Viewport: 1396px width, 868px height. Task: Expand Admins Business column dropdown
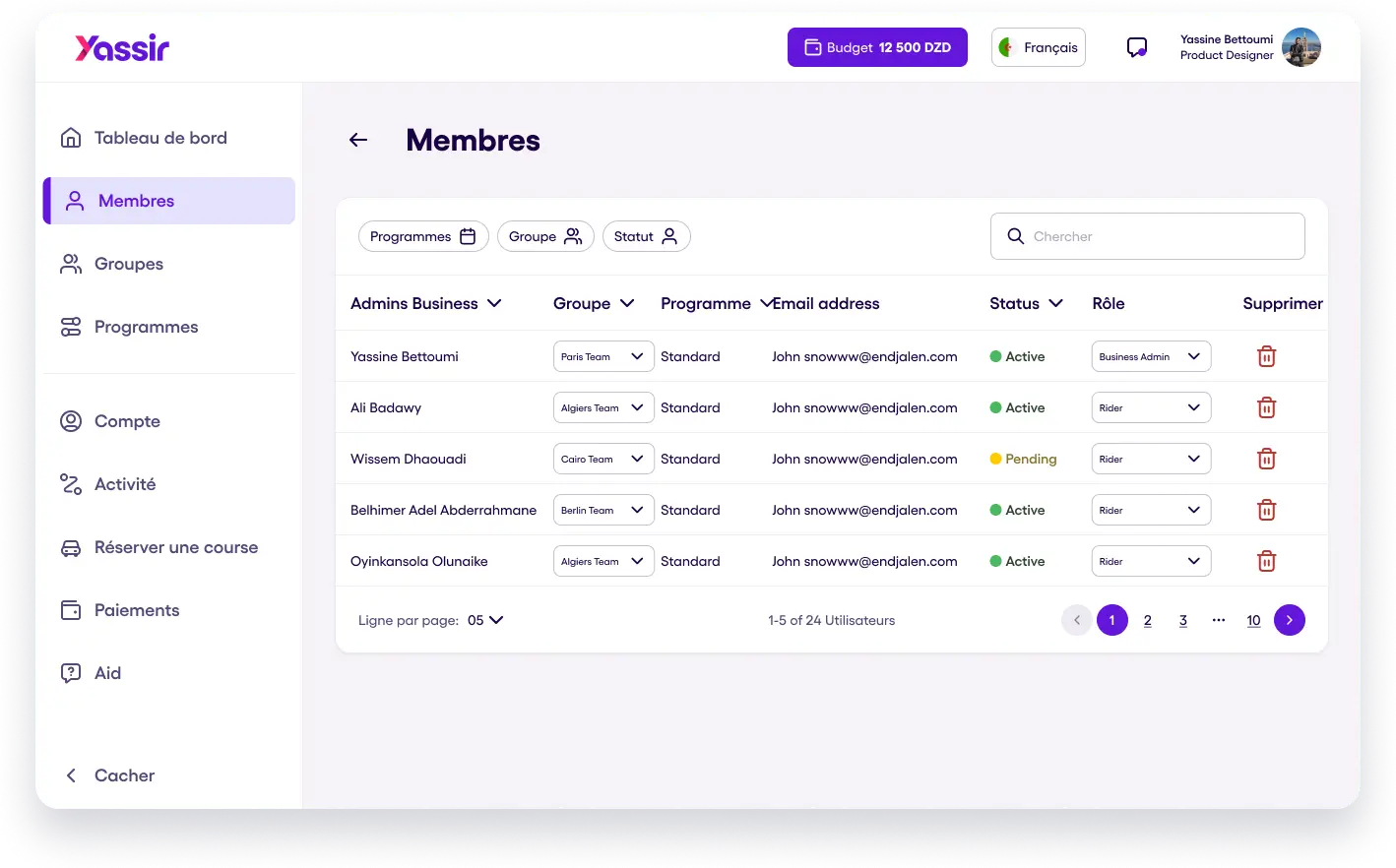point(494,303)
